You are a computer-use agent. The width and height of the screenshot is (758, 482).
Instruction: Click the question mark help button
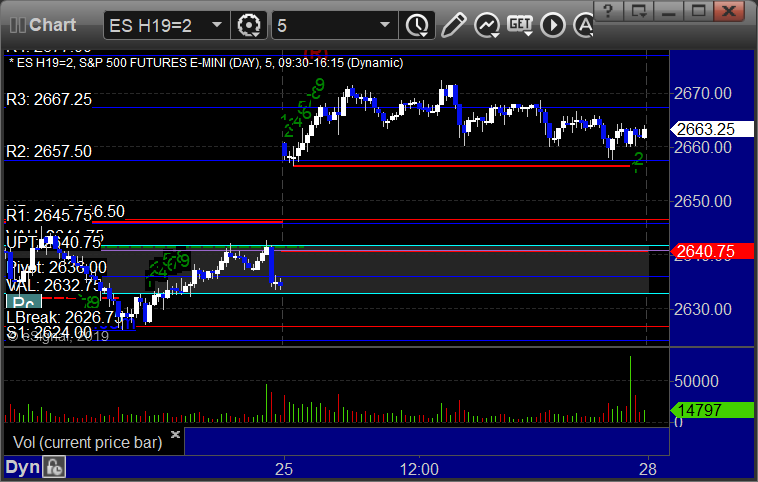coord(608,11)
